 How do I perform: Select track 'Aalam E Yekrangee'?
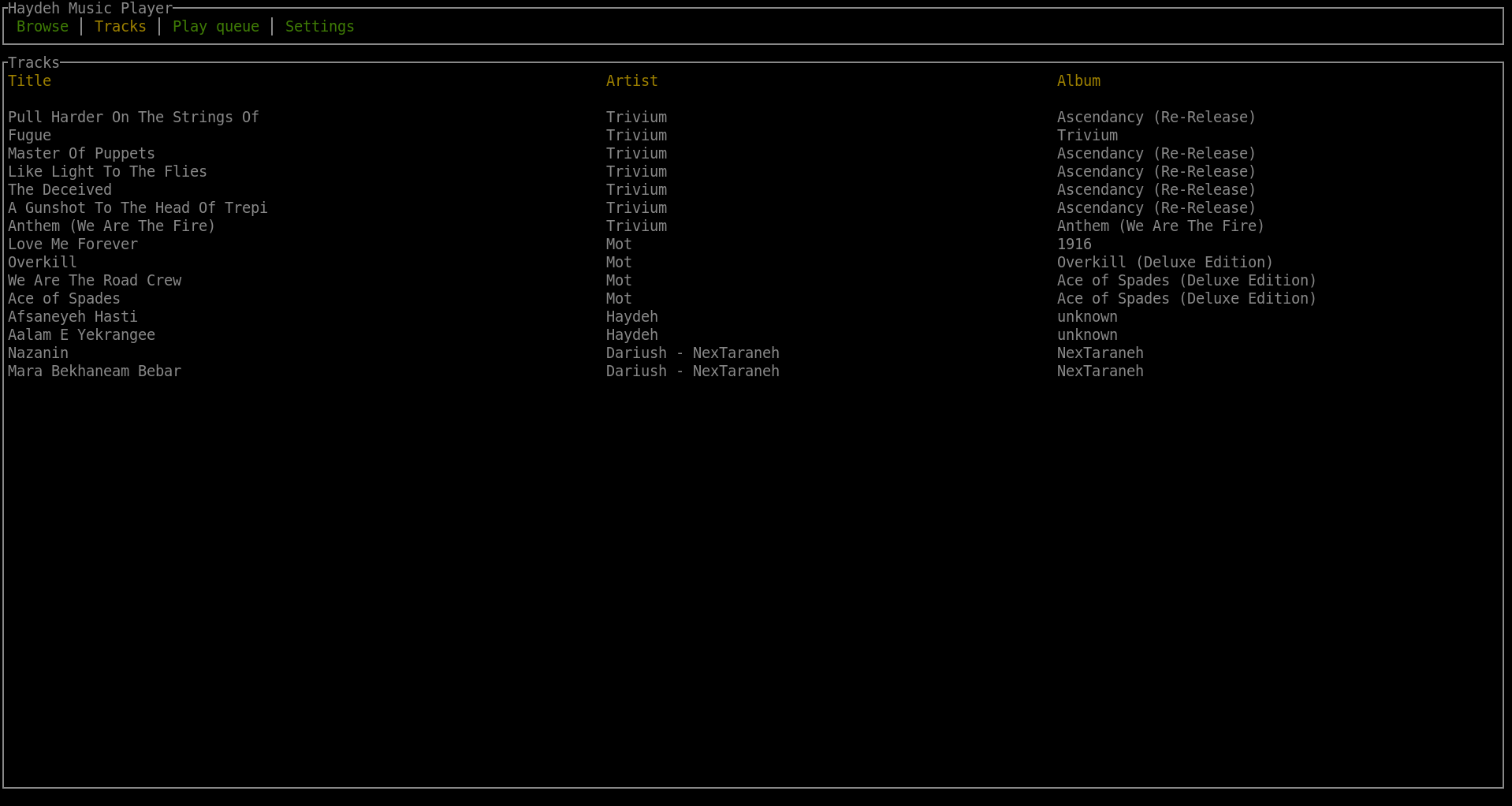[x=81, y=334]
